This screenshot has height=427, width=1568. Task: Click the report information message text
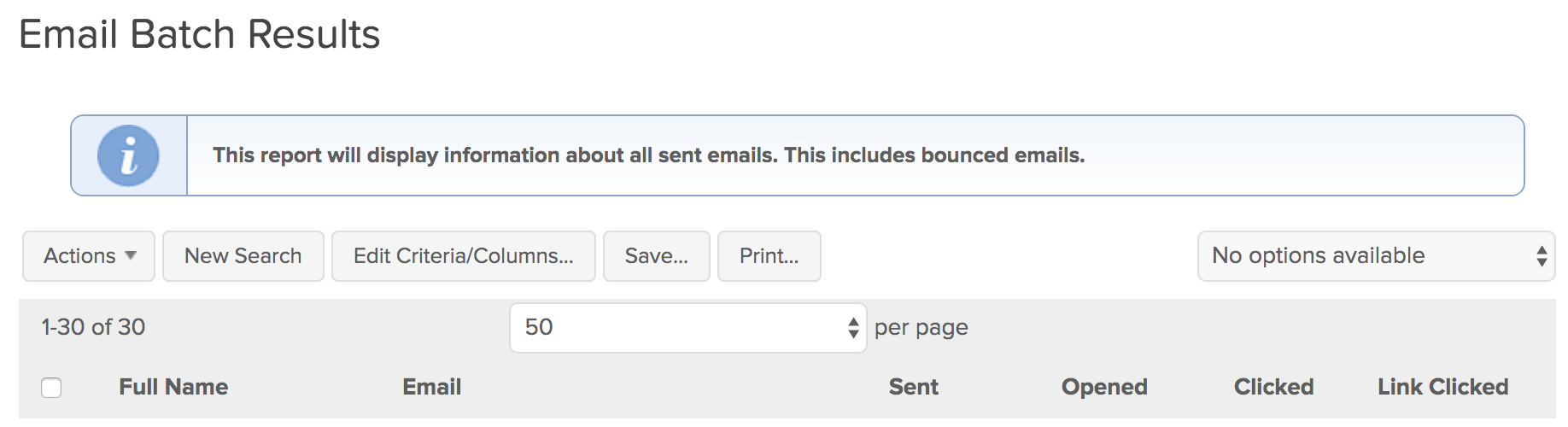click(648, 155)
